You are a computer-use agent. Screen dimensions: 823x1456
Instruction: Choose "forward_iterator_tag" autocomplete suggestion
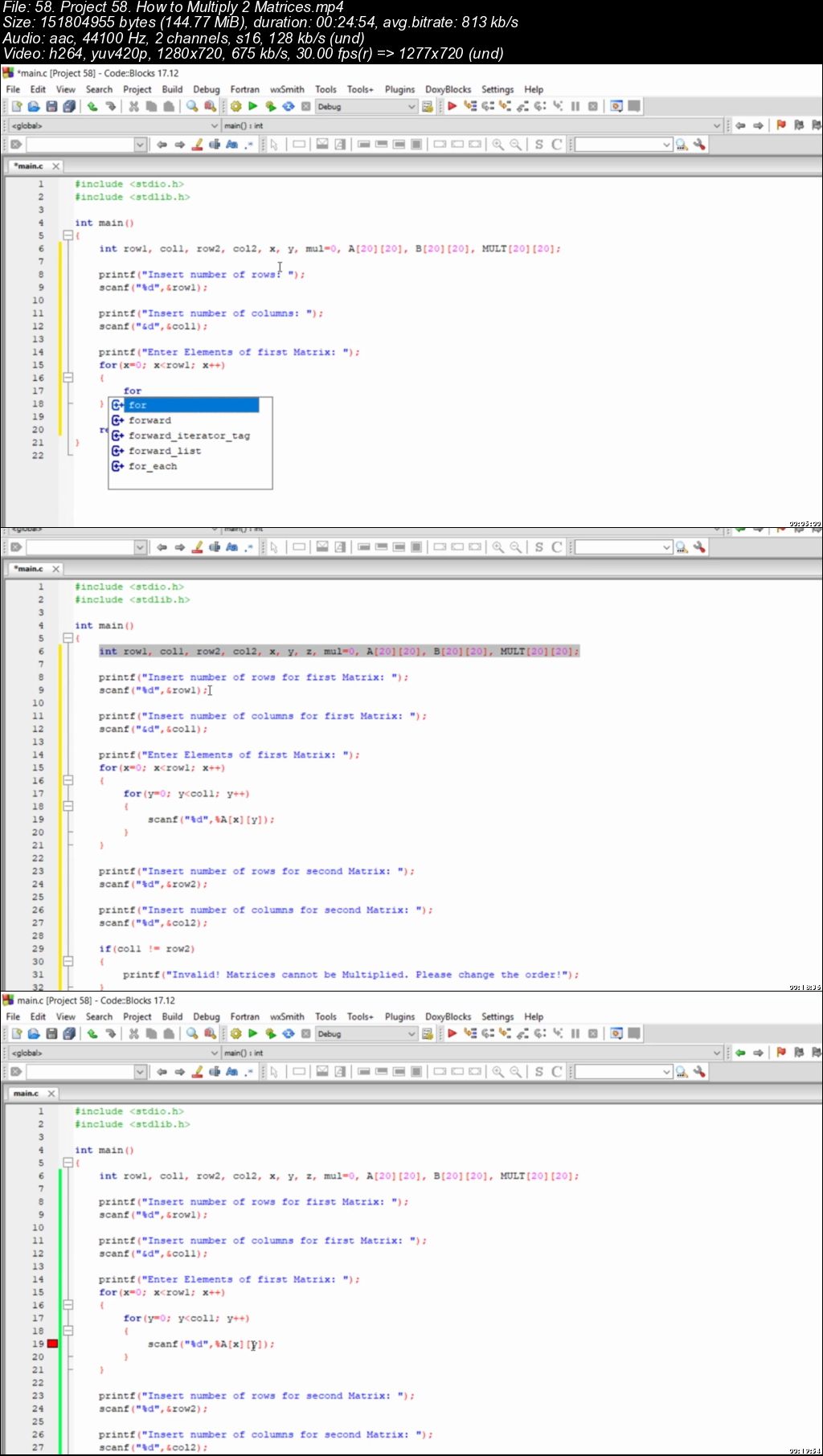pyautogui.click(x=189, y=436)
